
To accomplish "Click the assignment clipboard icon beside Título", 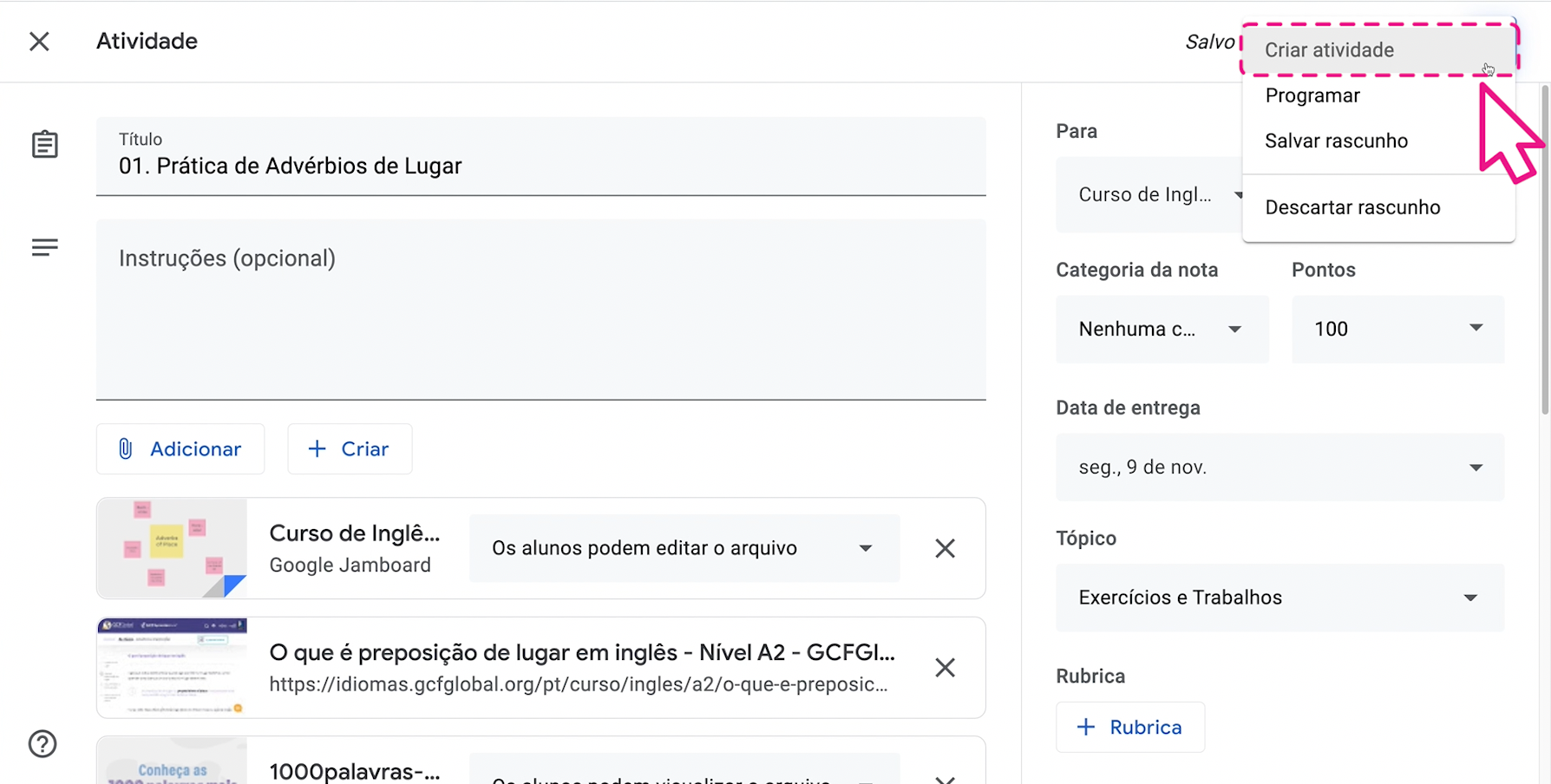I will tap(45, 145).
